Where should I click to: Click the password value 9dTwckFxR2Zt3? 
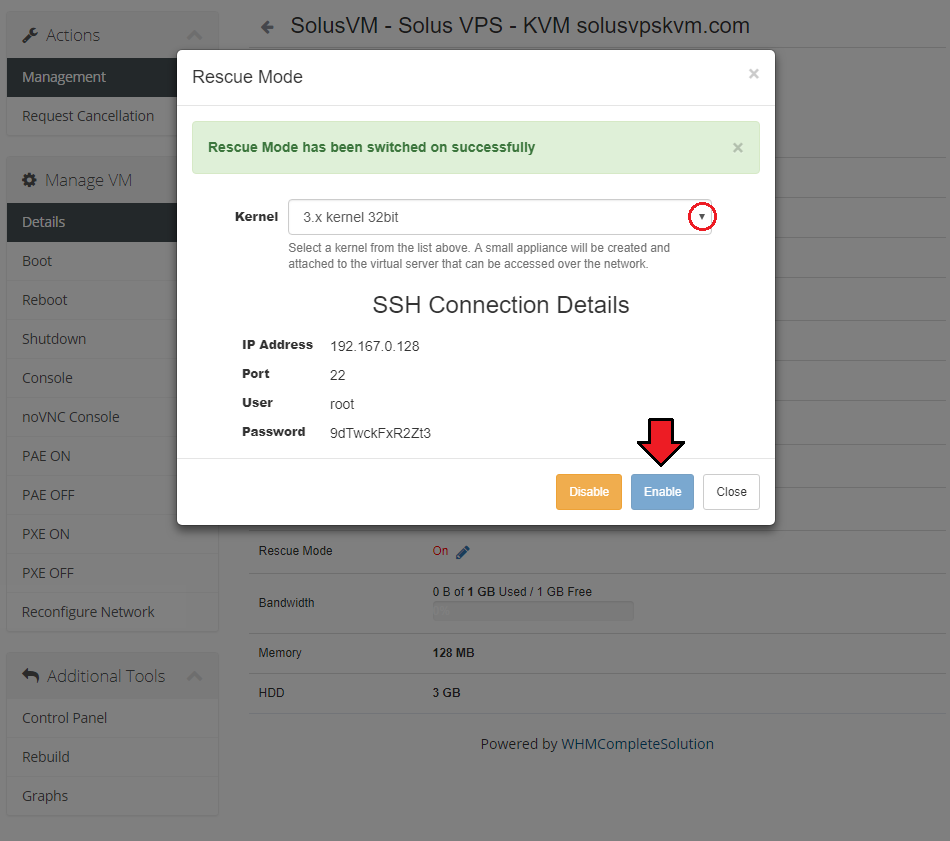pyautogui.click(x=380, y=434)
